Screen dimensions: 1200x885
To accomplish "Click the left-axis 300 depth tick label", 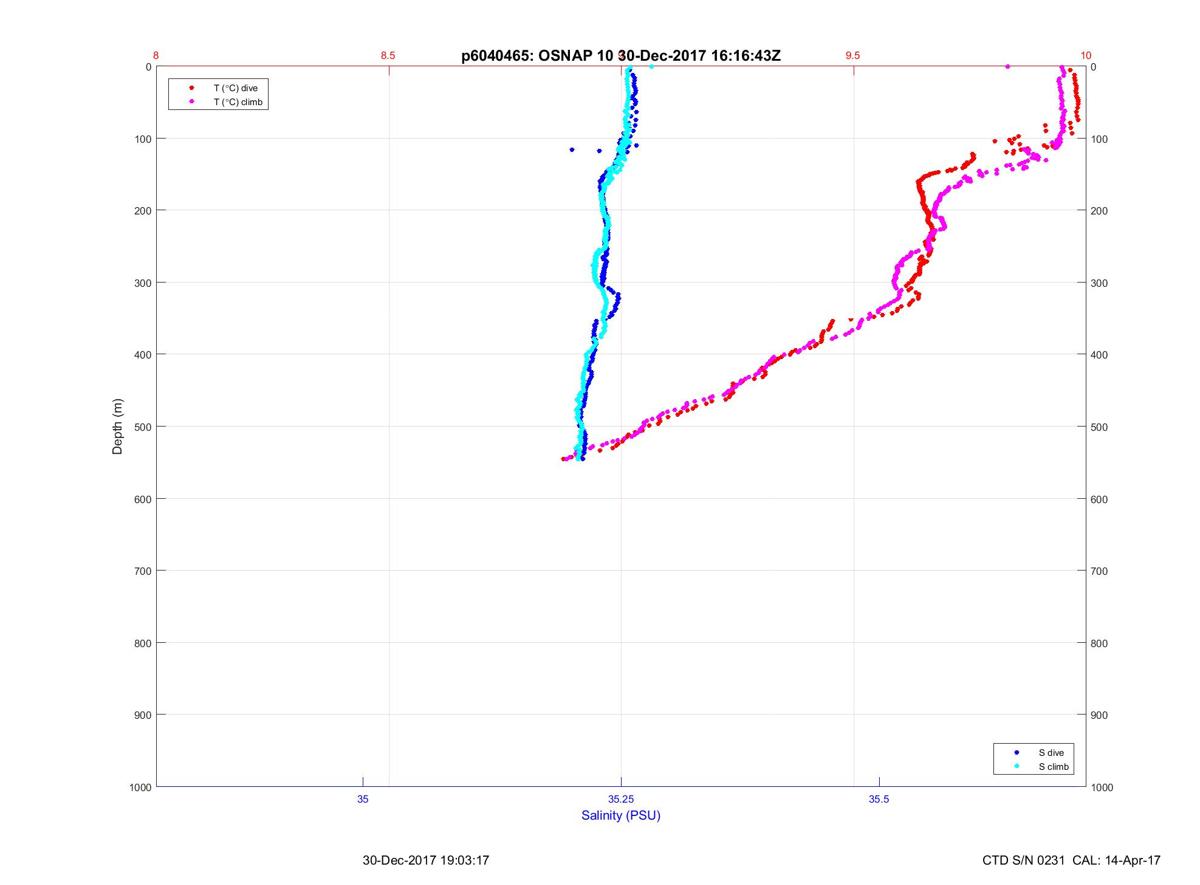I will click(x=142, y=283).
